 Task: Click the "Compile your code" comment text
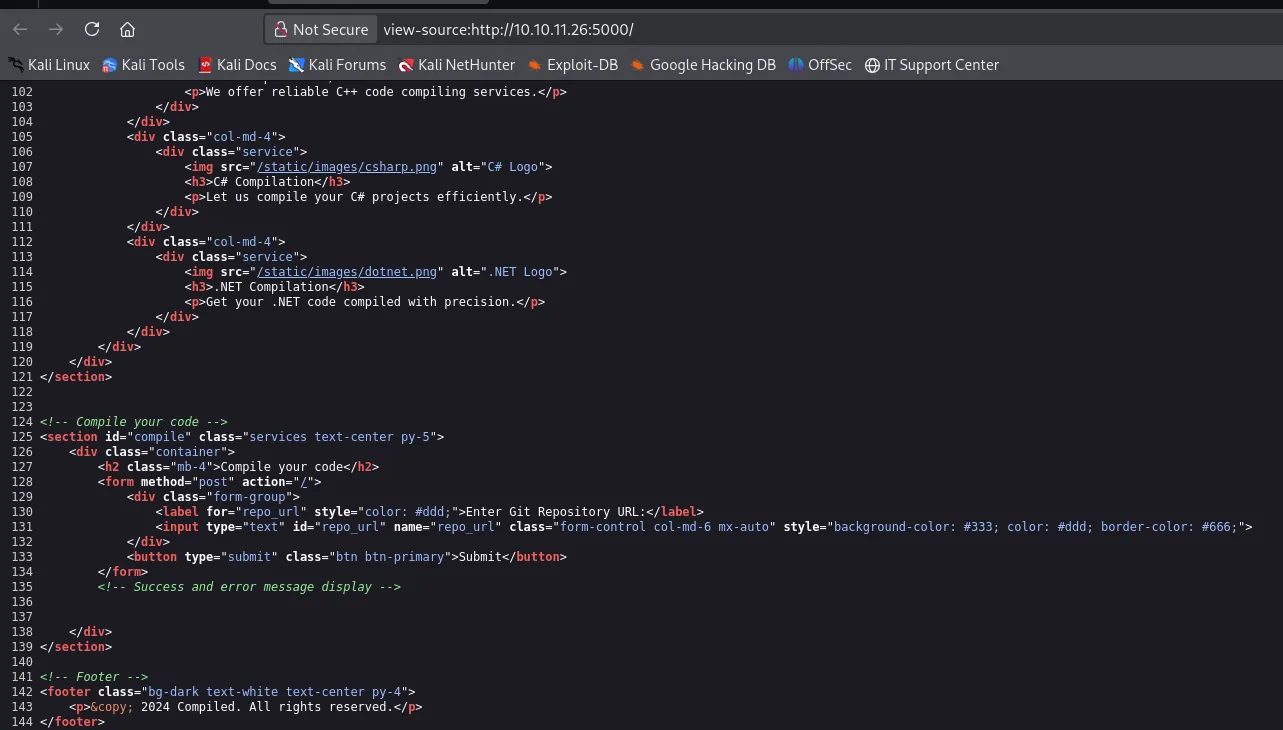click(x=134, y=422)
